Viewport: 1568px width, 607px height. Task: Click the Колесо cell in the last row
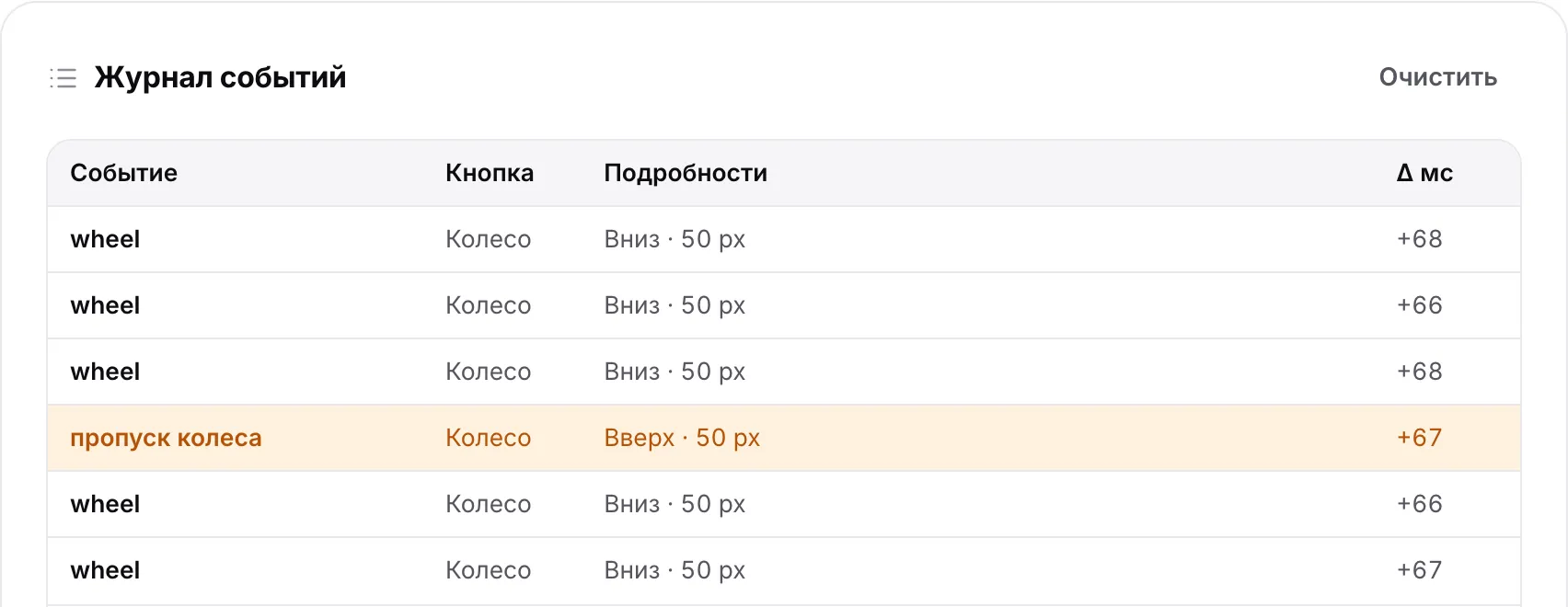489,570
